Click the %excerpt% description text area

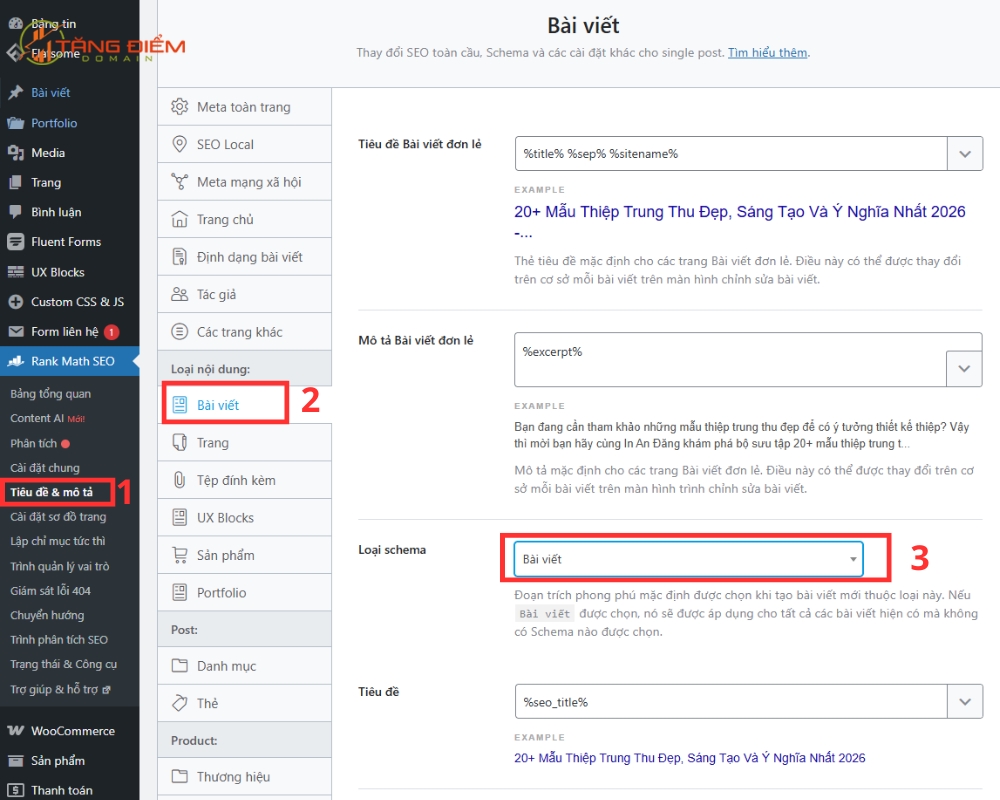(730, 359)
